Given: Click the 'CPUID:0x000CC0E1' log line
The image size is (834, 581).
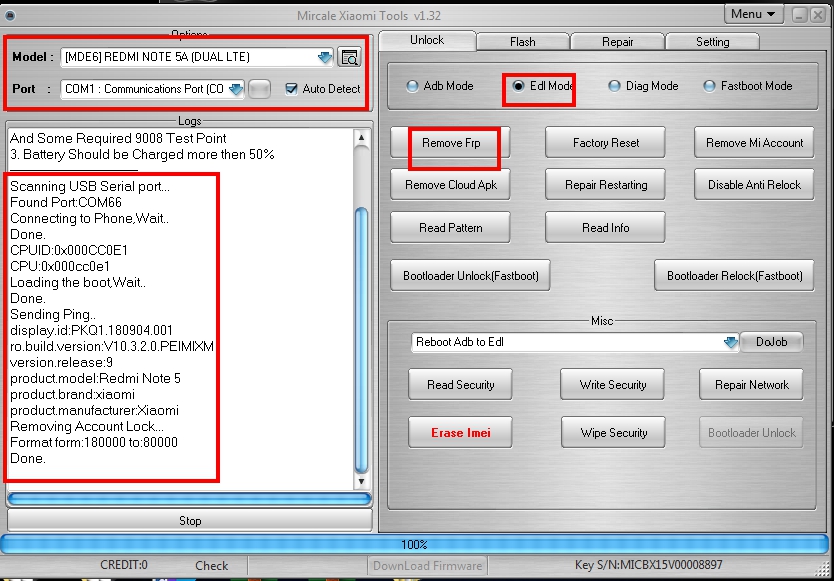Looking at the screenshot, I should click(69, 250).
